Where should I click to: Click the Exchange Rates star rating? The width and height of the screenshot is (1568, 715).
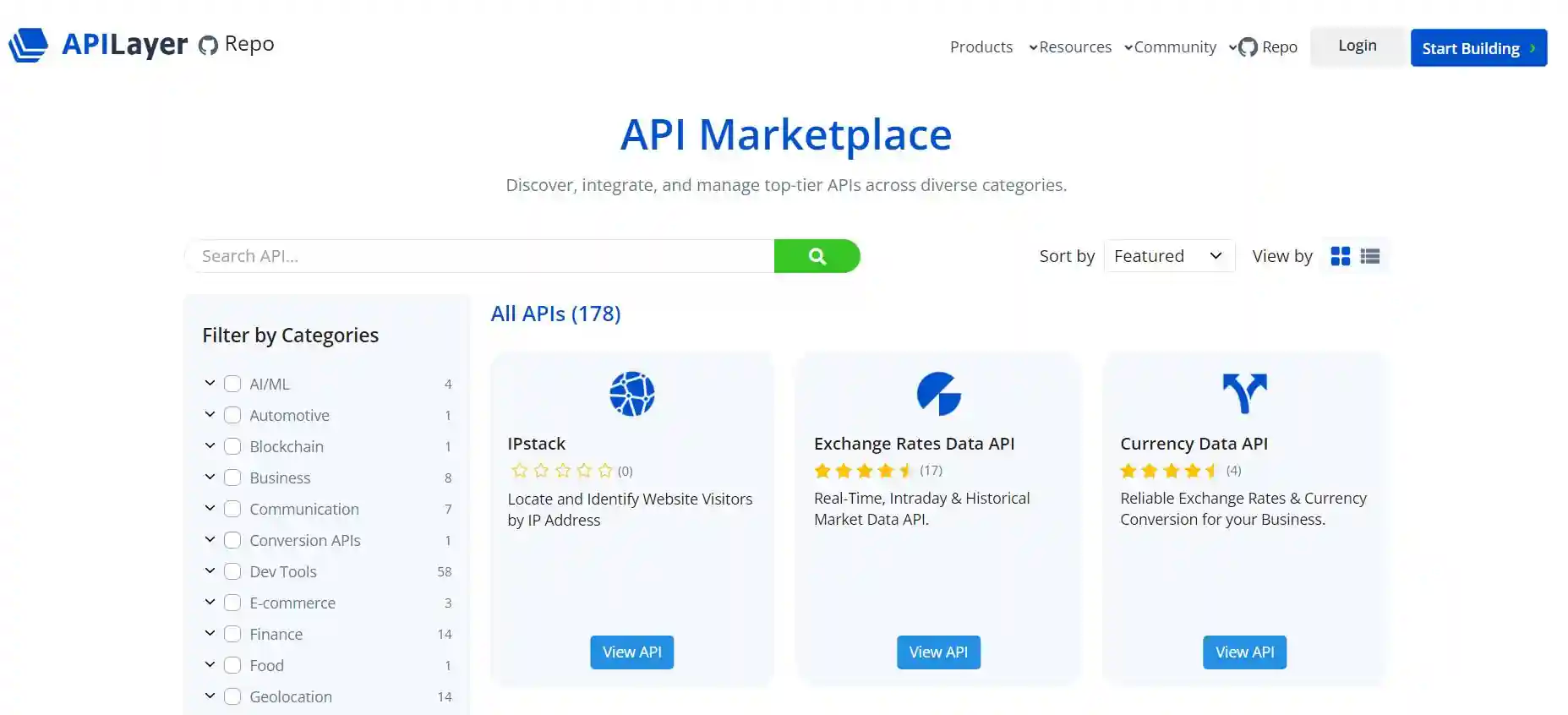[x=863, y=471]
